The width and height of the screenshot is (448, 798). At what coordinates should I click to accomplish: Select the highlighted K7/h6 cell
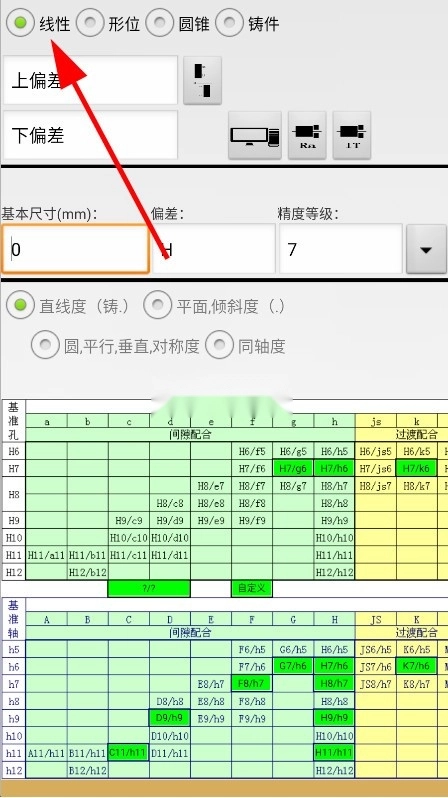(416, 666)
